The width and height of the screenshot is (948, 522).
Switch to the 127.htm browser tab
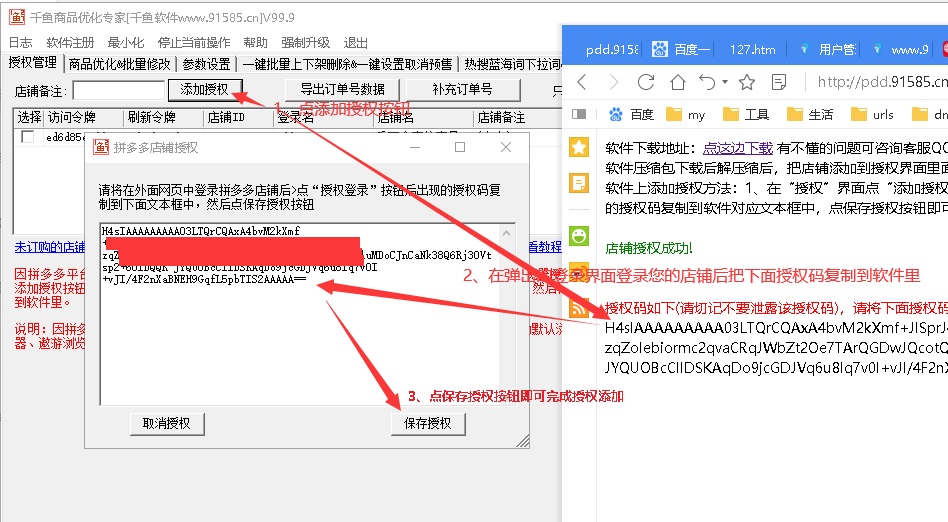pos(752,49)
